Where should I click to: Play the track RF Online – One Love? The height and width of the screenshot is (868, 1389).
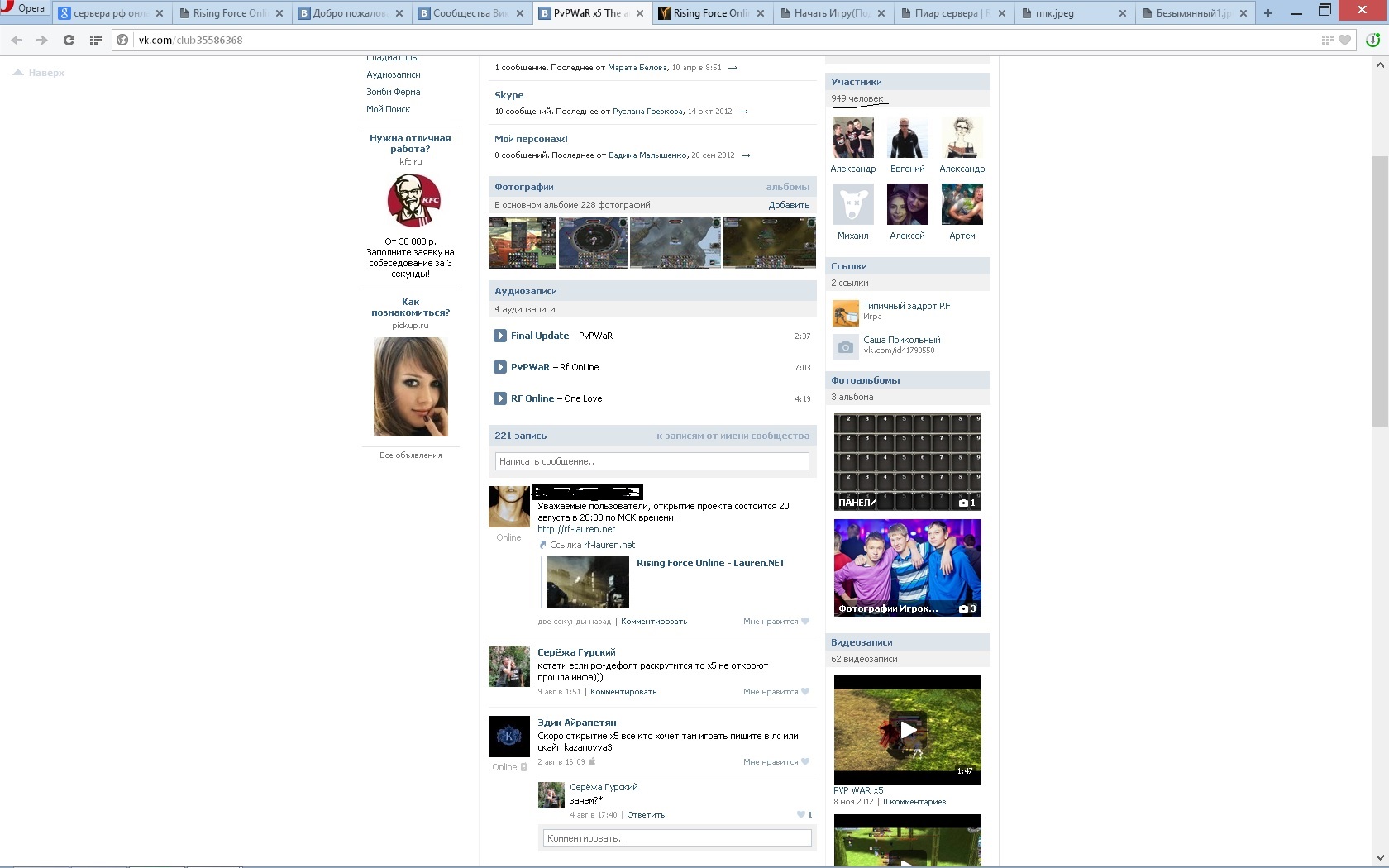click(500, 398)
